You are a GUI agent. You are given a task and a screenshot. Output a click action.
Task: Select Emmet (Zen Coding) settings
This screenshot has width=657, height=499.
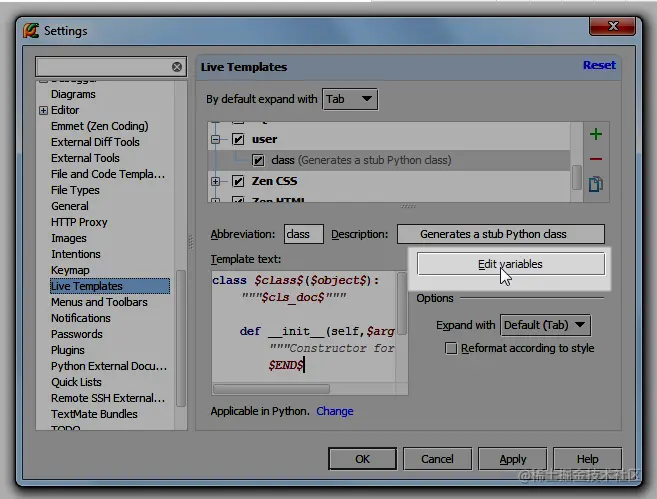[x=100, y=126]
